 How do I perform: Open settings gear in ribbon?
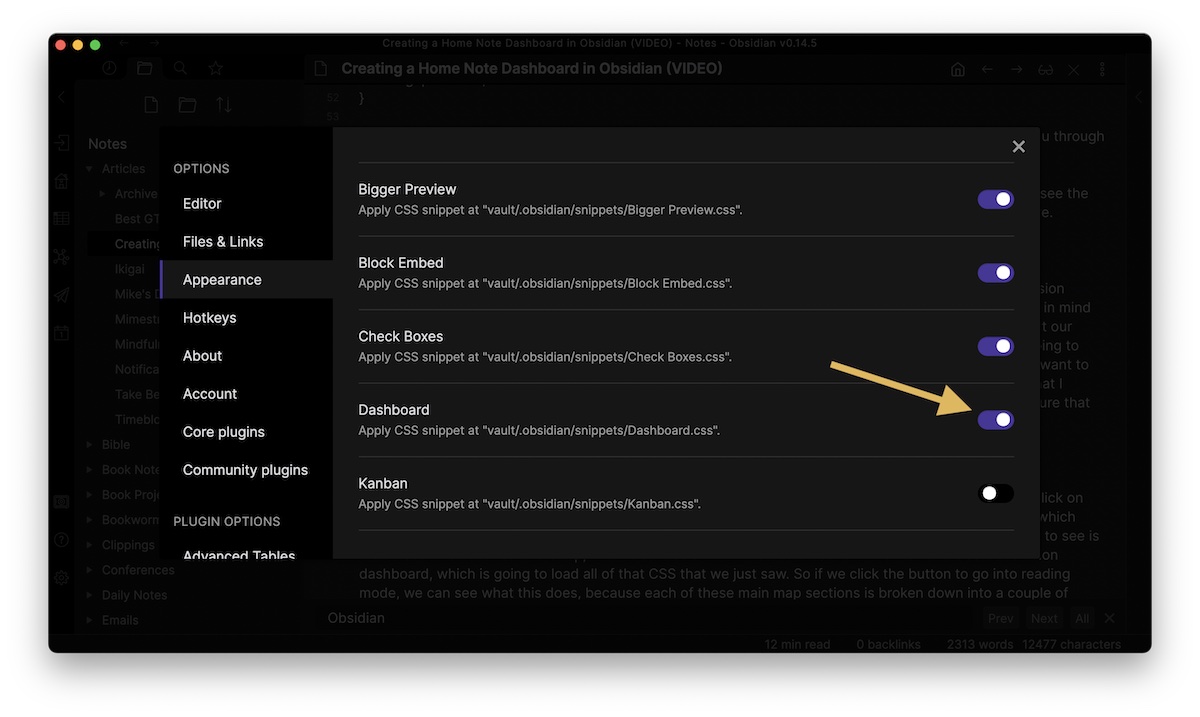(x=61, y=578)
